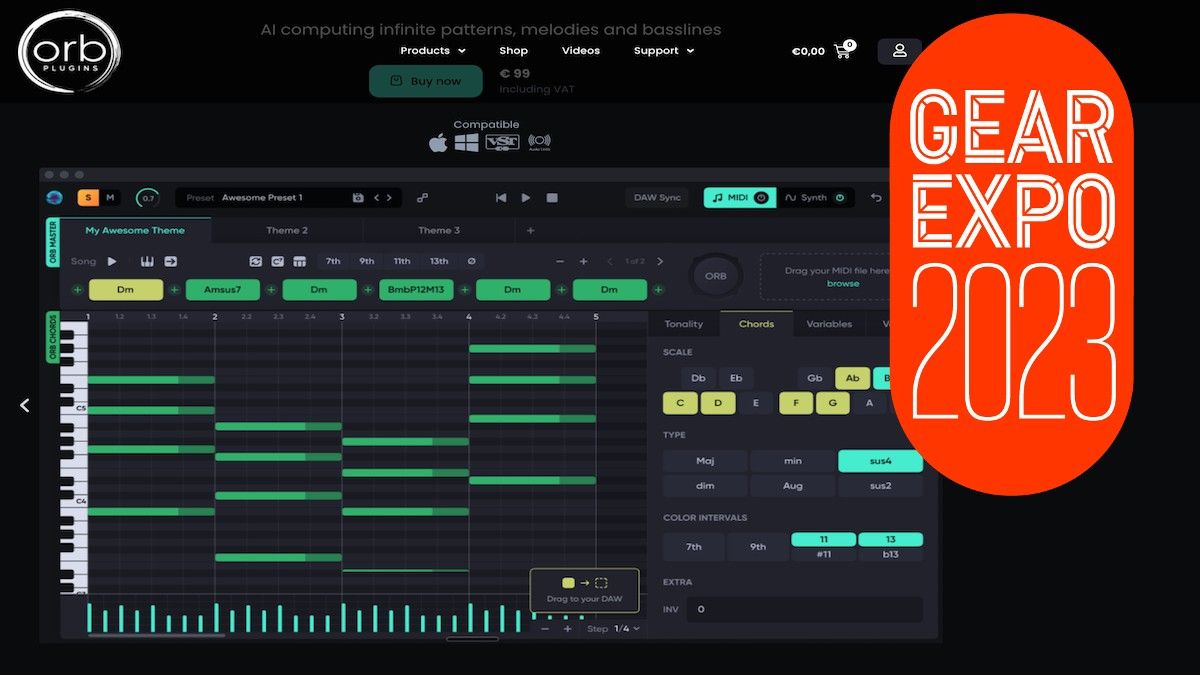This screenshot has height=675, width=1200.
Task: Click the save preset camera icon
Action: [357, 198]
